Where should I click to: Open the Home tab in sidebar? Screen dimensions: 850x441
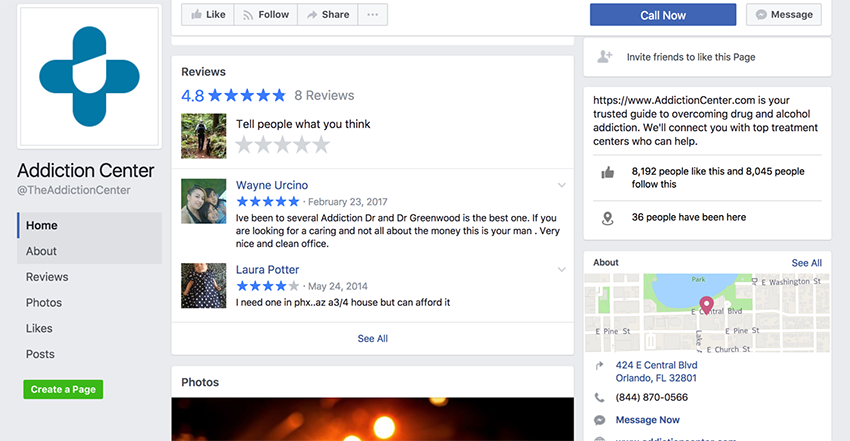(89, 225)
